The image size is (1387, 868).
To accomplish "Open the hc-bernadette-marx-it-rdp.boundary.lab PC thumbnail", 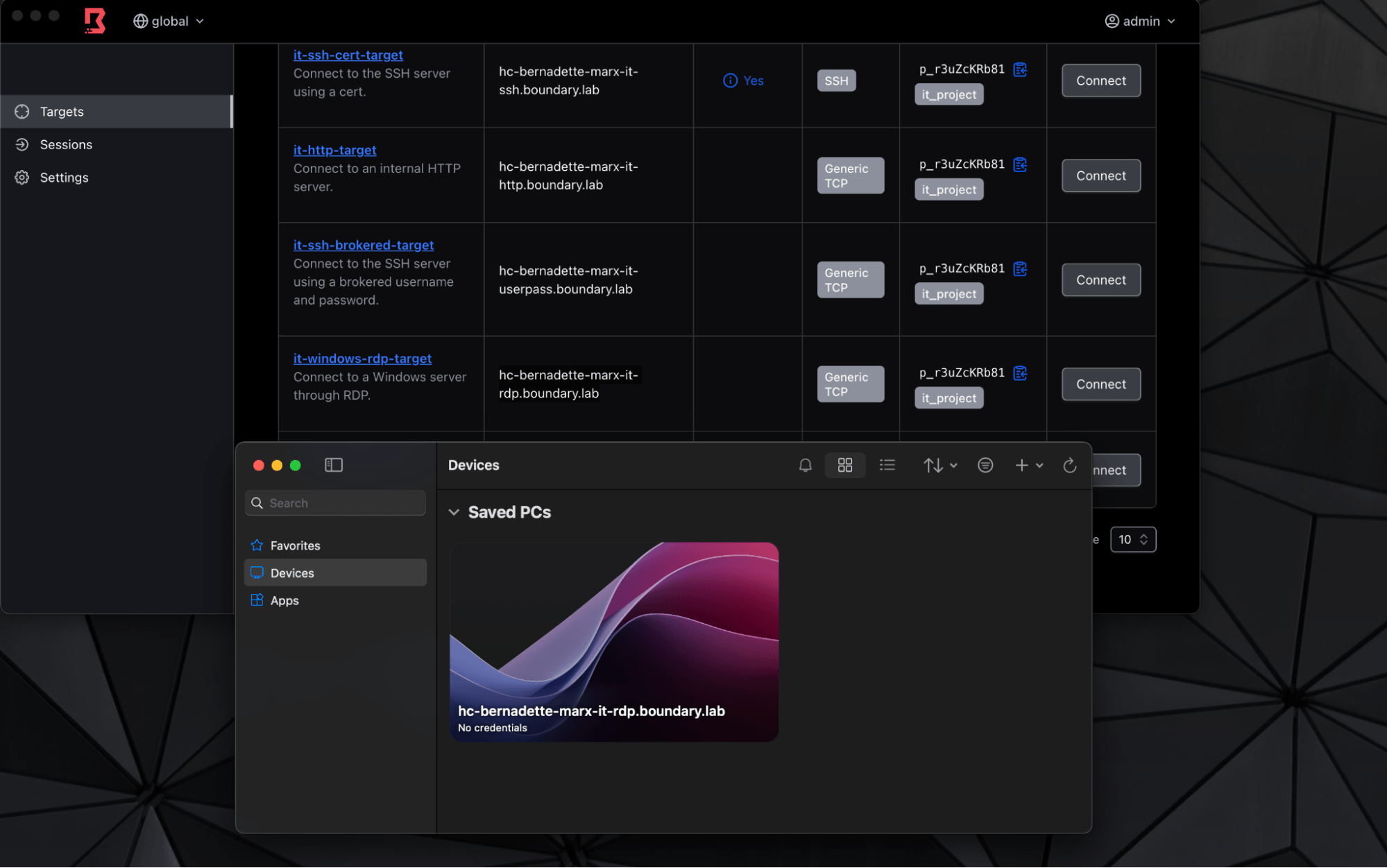I will [x=613, y=641].
